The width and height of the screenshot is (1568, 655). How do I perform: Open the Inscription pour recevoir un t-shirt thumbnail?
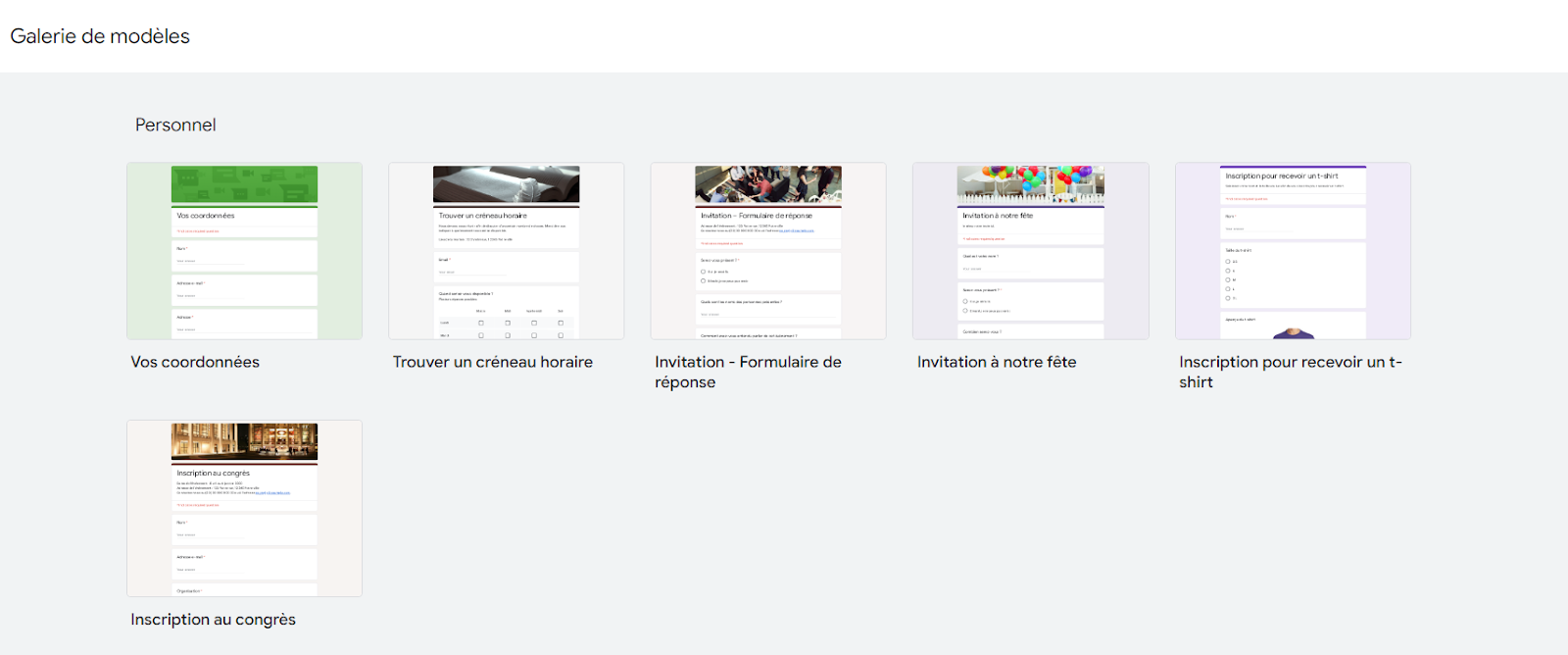click(1294, 251)
